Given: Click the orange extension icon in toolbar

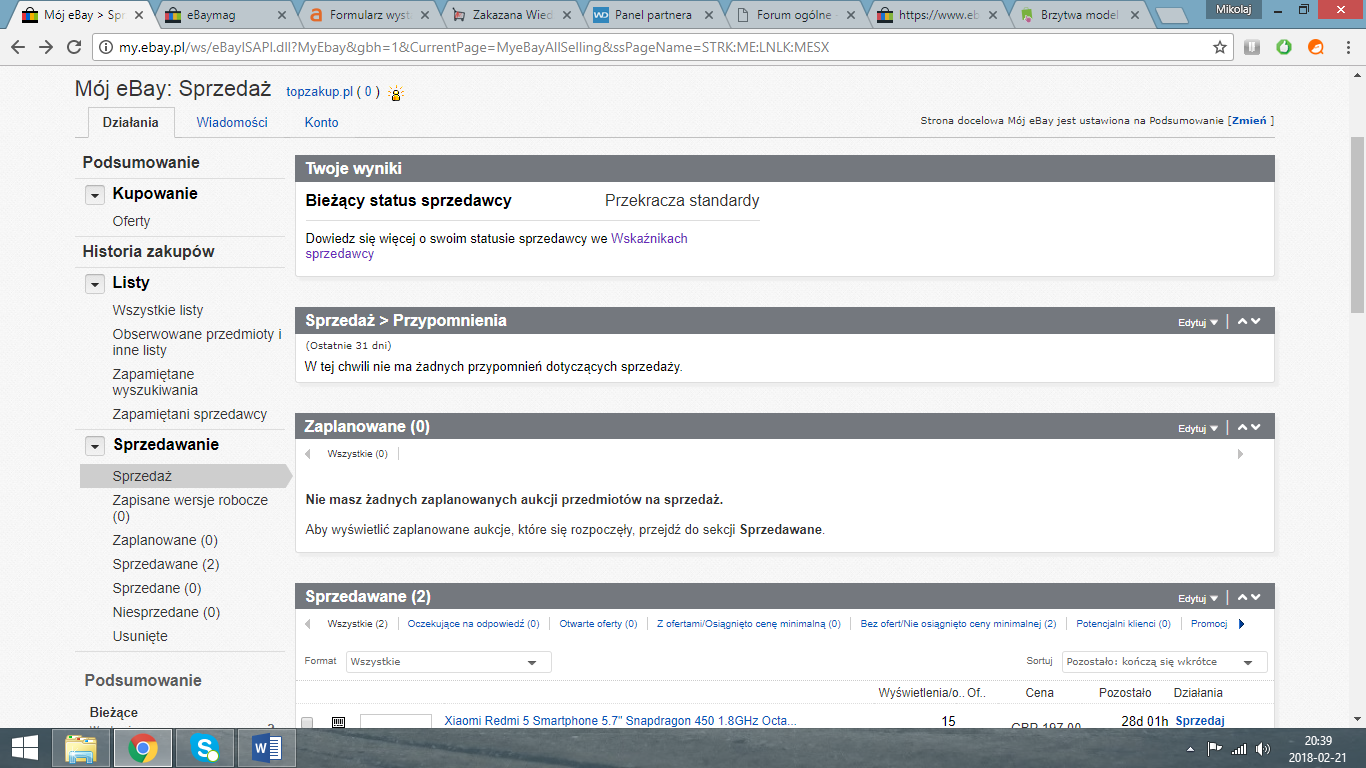Looking at the screenshot, I should (x=1316, y=47).
